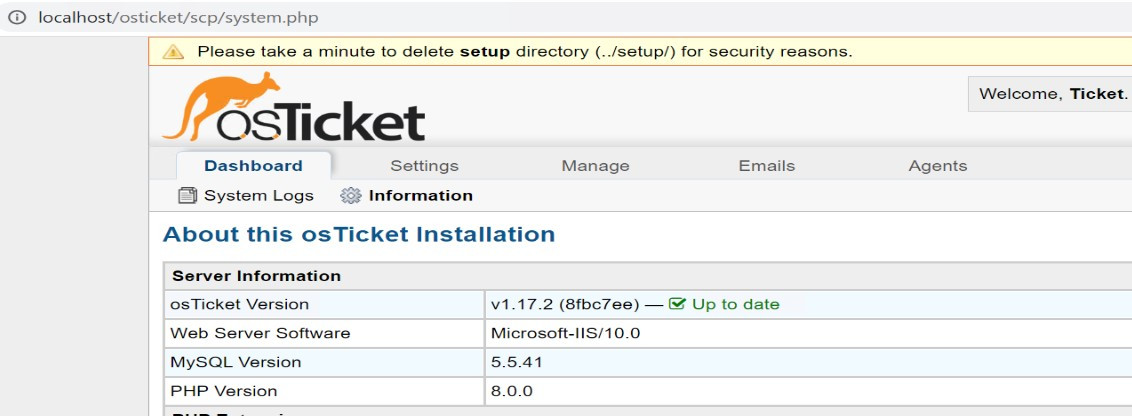Click the yellow warning triangle icon

tap(174, 52)
